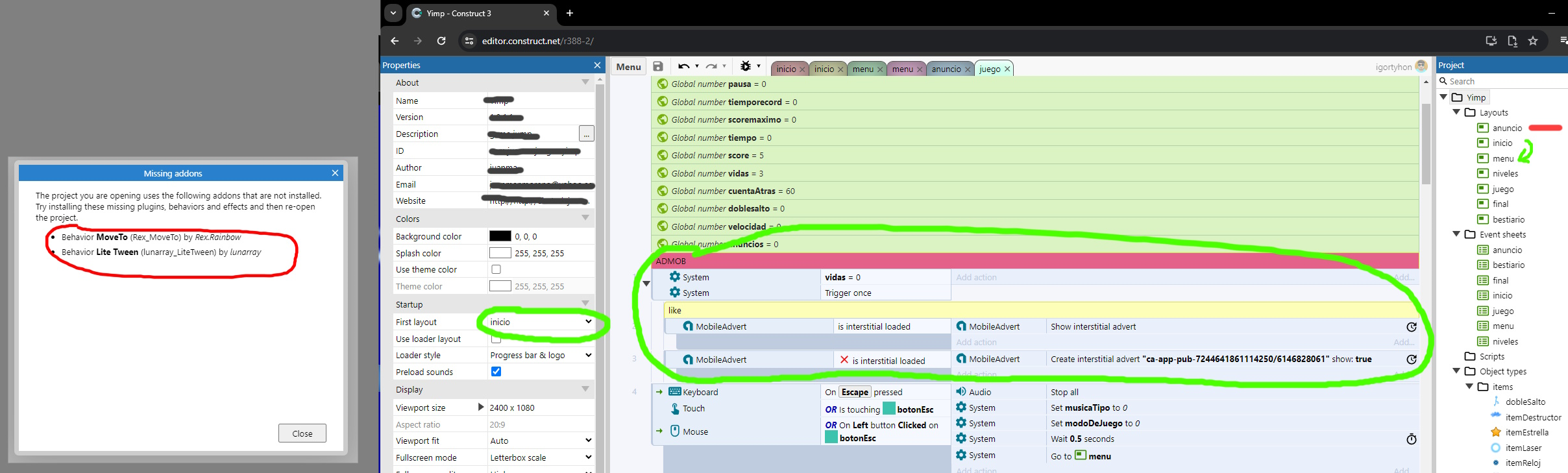
Task: Collapse the Event sheets folder
Action: 1456,234
